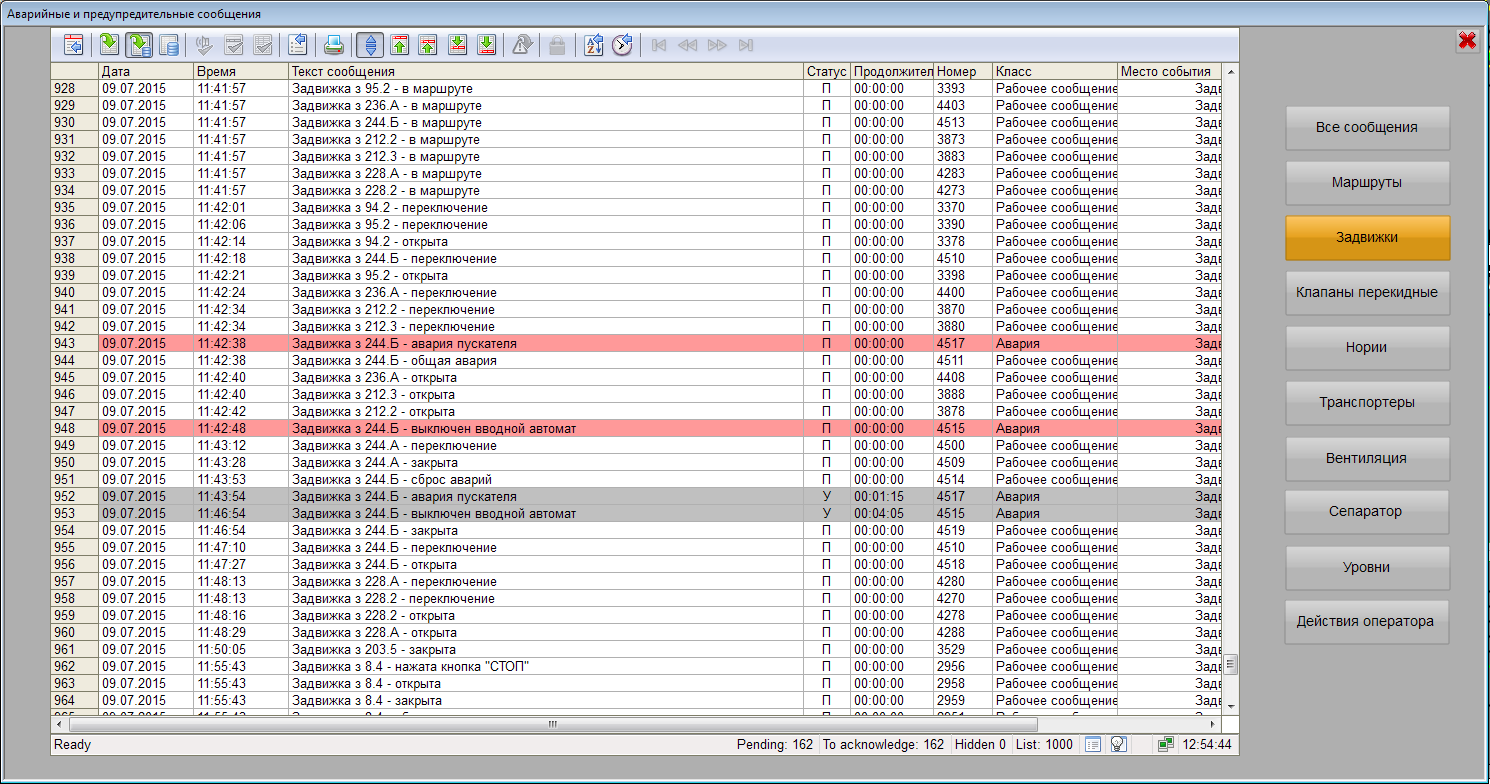Click the Текст сообщения column header

point(545,72)
